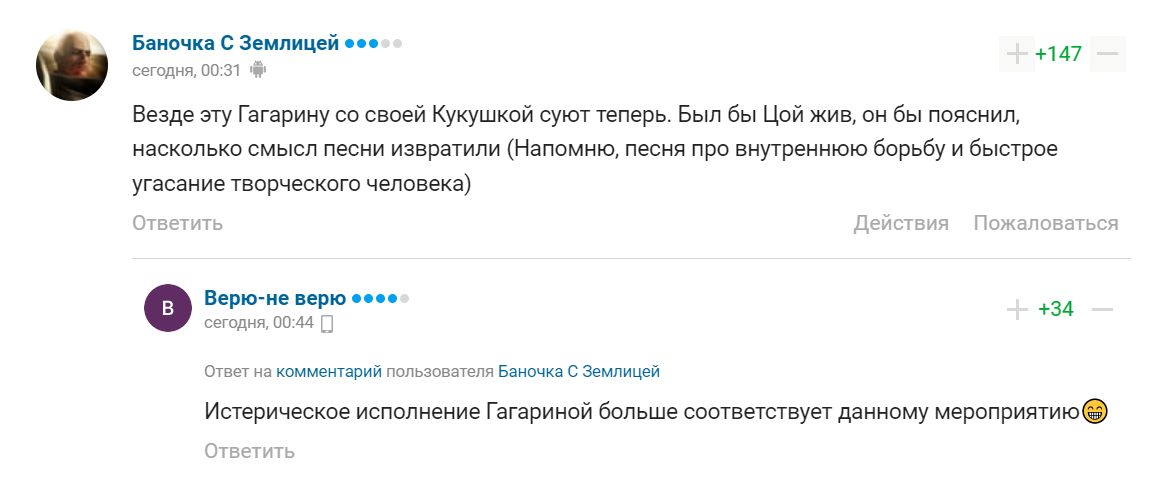Click the mobile phone icon
Viewport: 1157px width, 482px height.
(326, 323)
